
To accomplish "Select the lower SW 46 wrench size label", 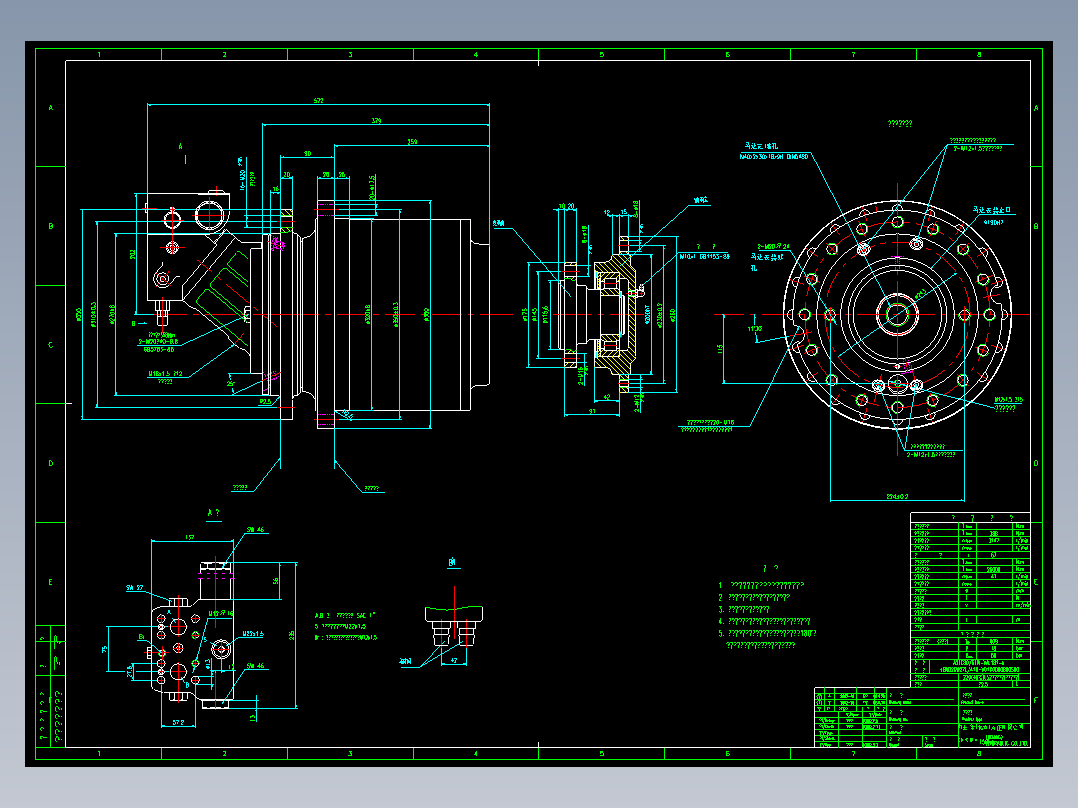I will coord(255,666).
